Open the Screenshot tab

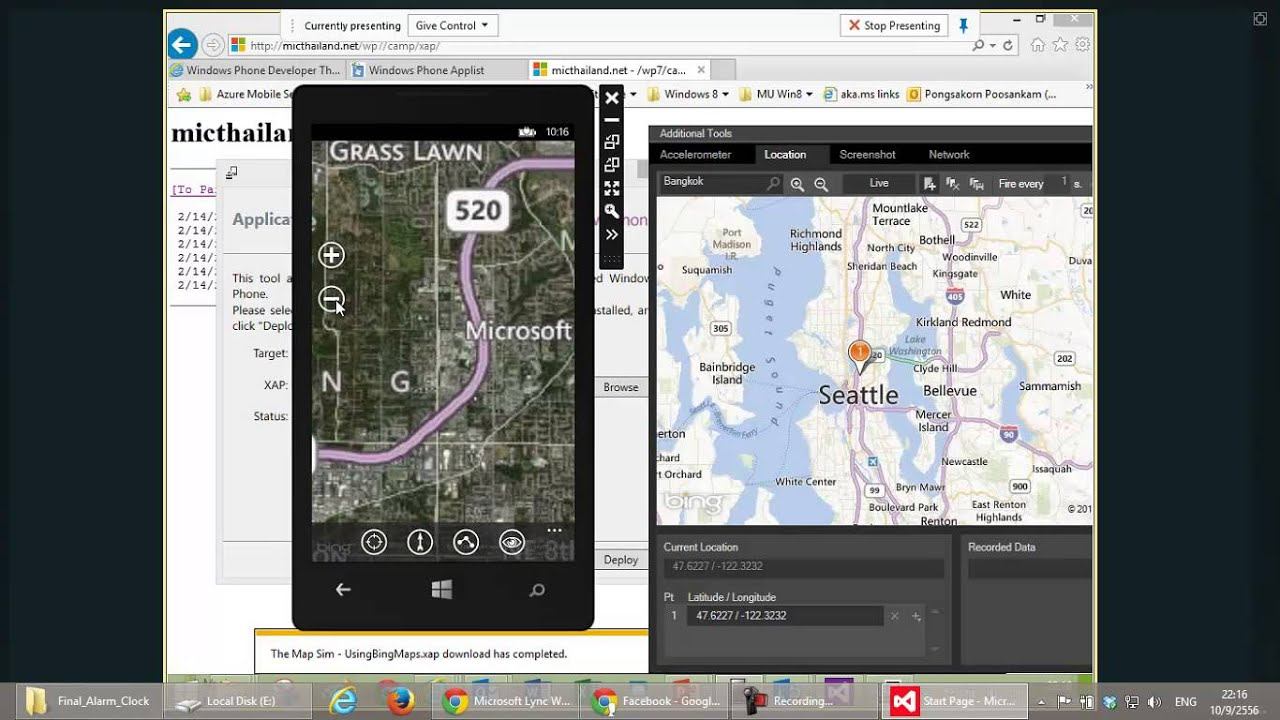click(867, 155)
